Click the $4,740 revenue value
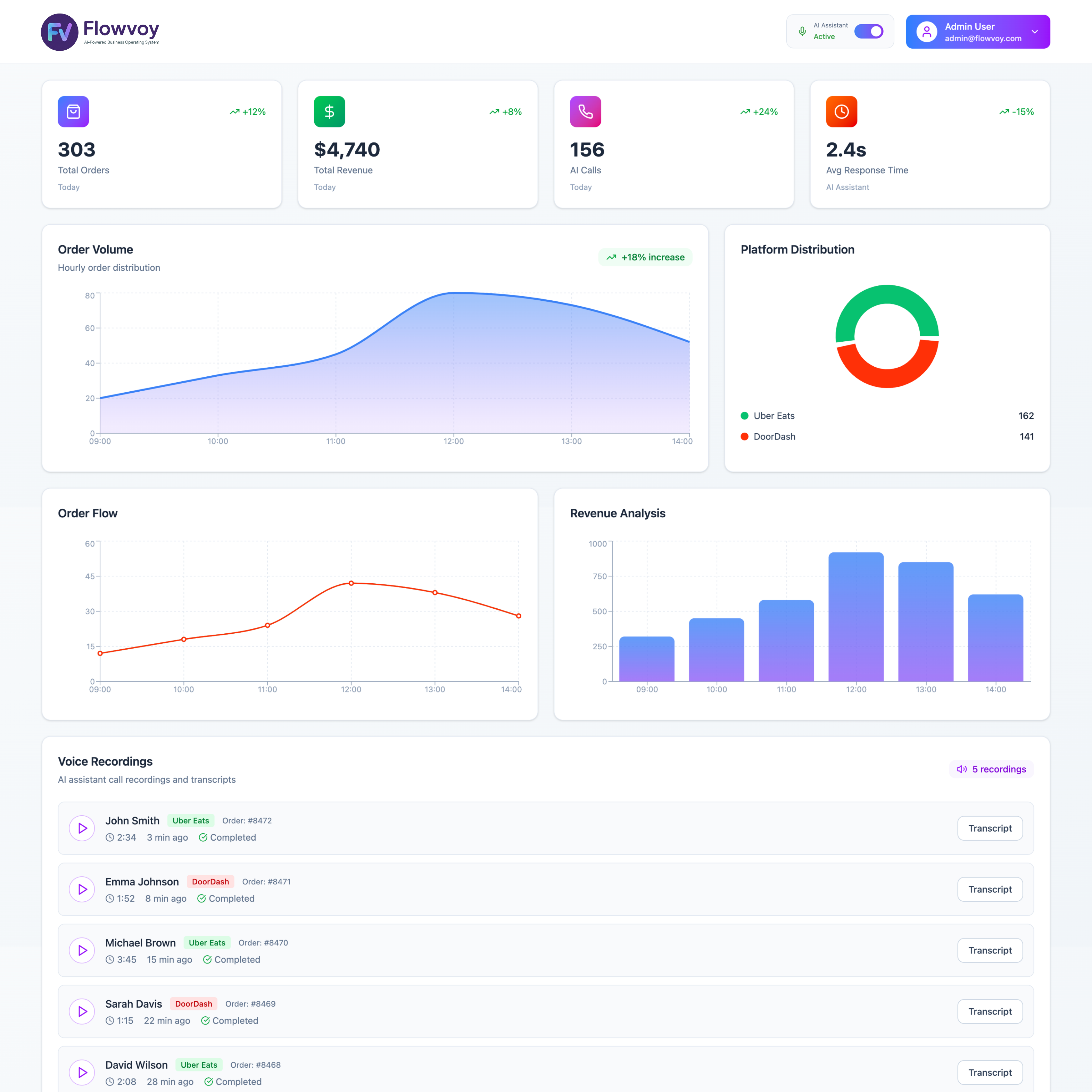 347,150
